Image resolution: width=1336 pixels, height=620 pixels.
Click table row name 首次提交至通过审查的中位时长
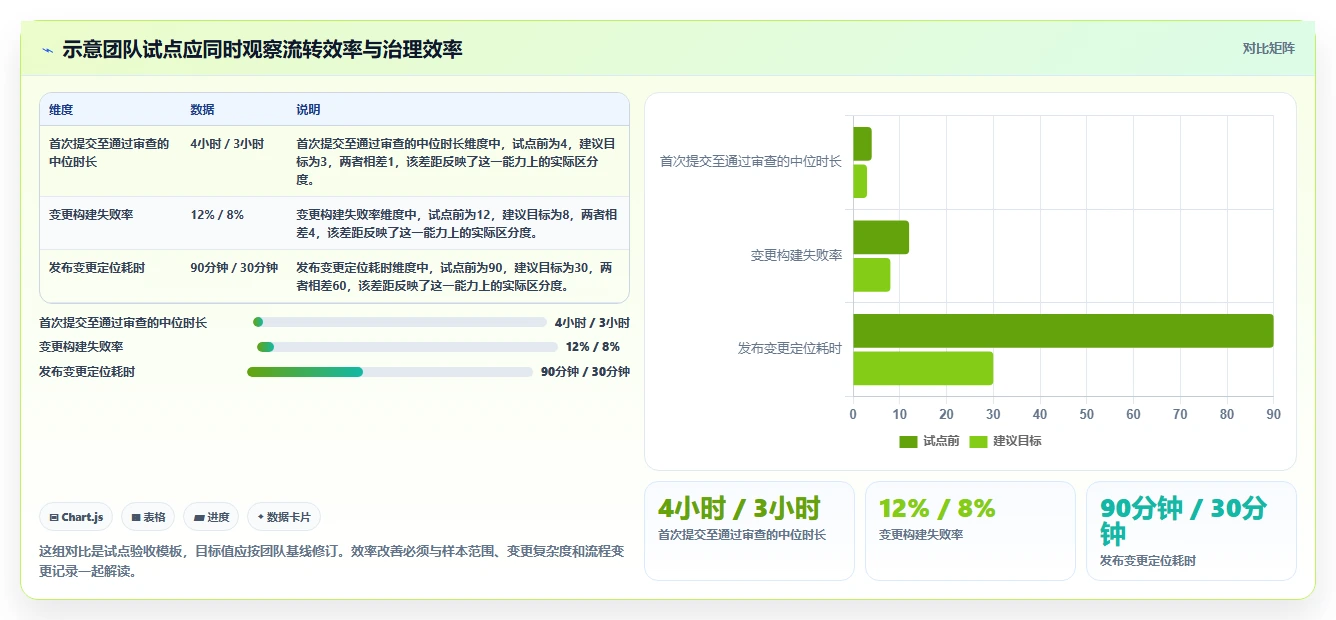(109, 153)
